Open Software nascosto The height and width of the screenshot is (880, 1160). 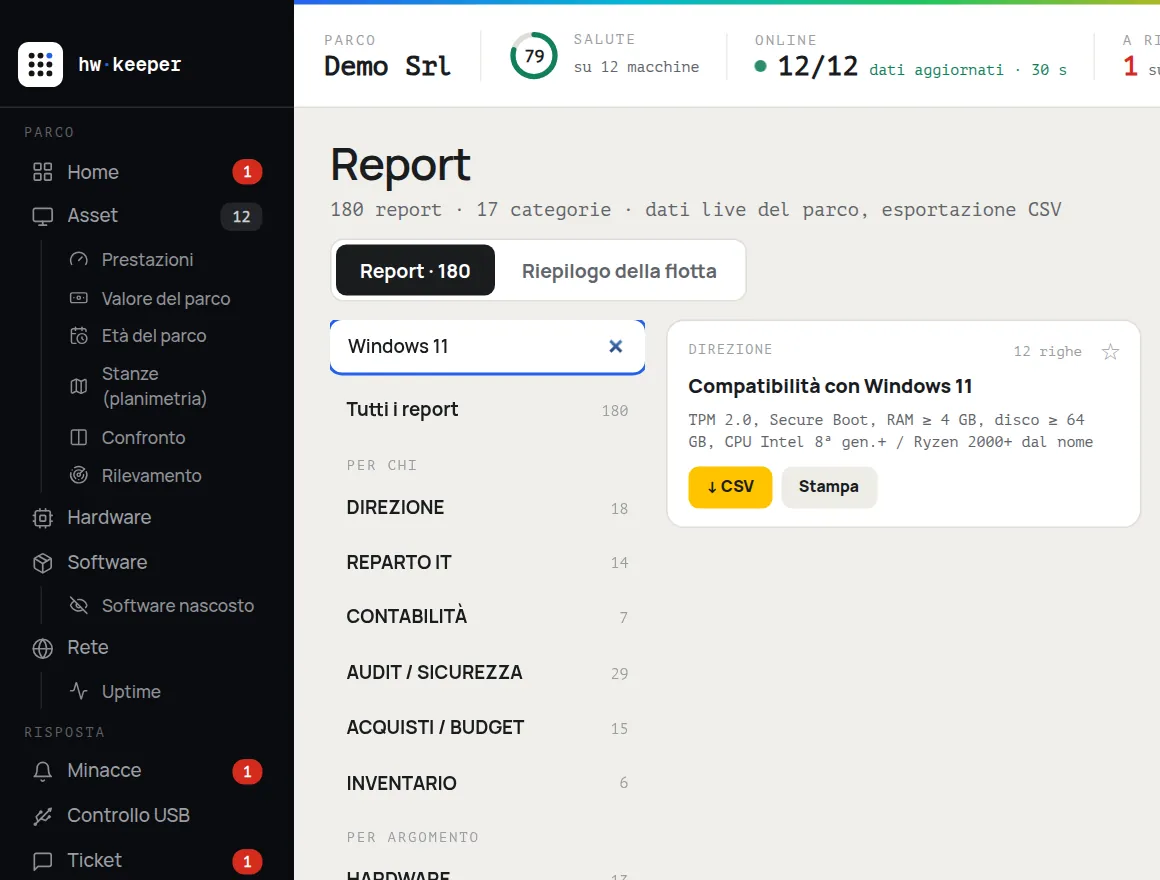coord(178,606)
